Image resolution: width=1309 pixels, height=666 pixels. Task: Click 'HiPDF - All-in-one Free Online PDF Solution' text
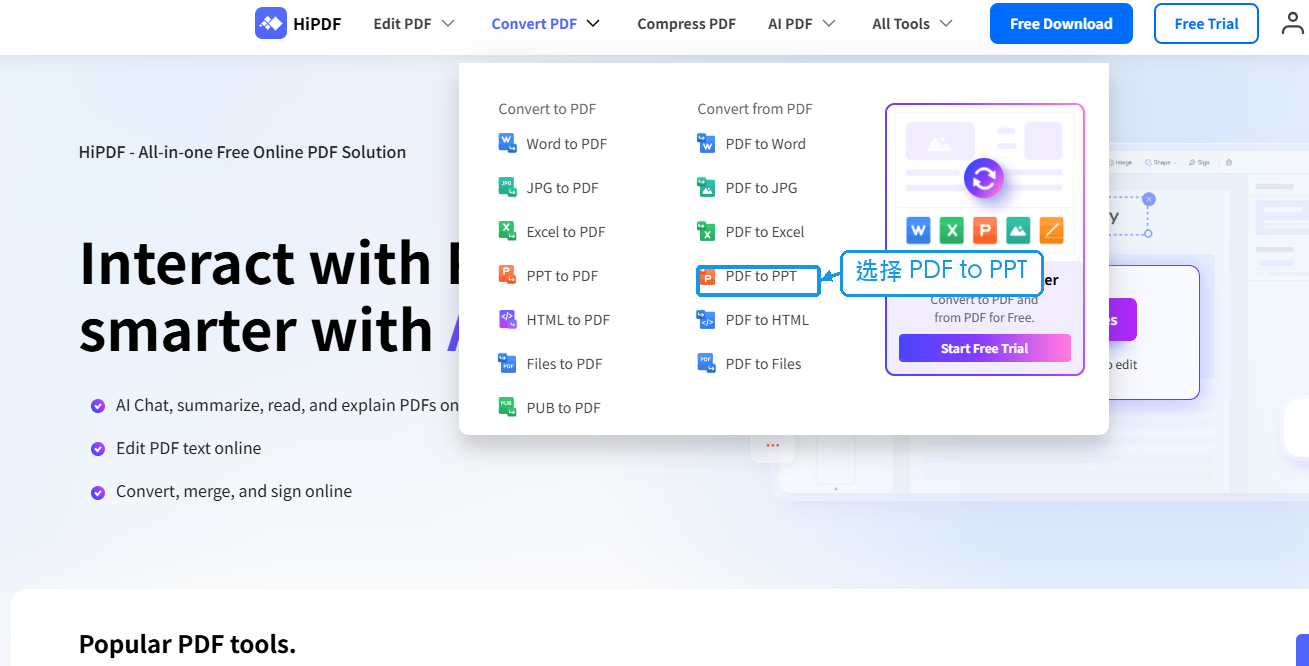pyautogui.click(x=242, y=152)
